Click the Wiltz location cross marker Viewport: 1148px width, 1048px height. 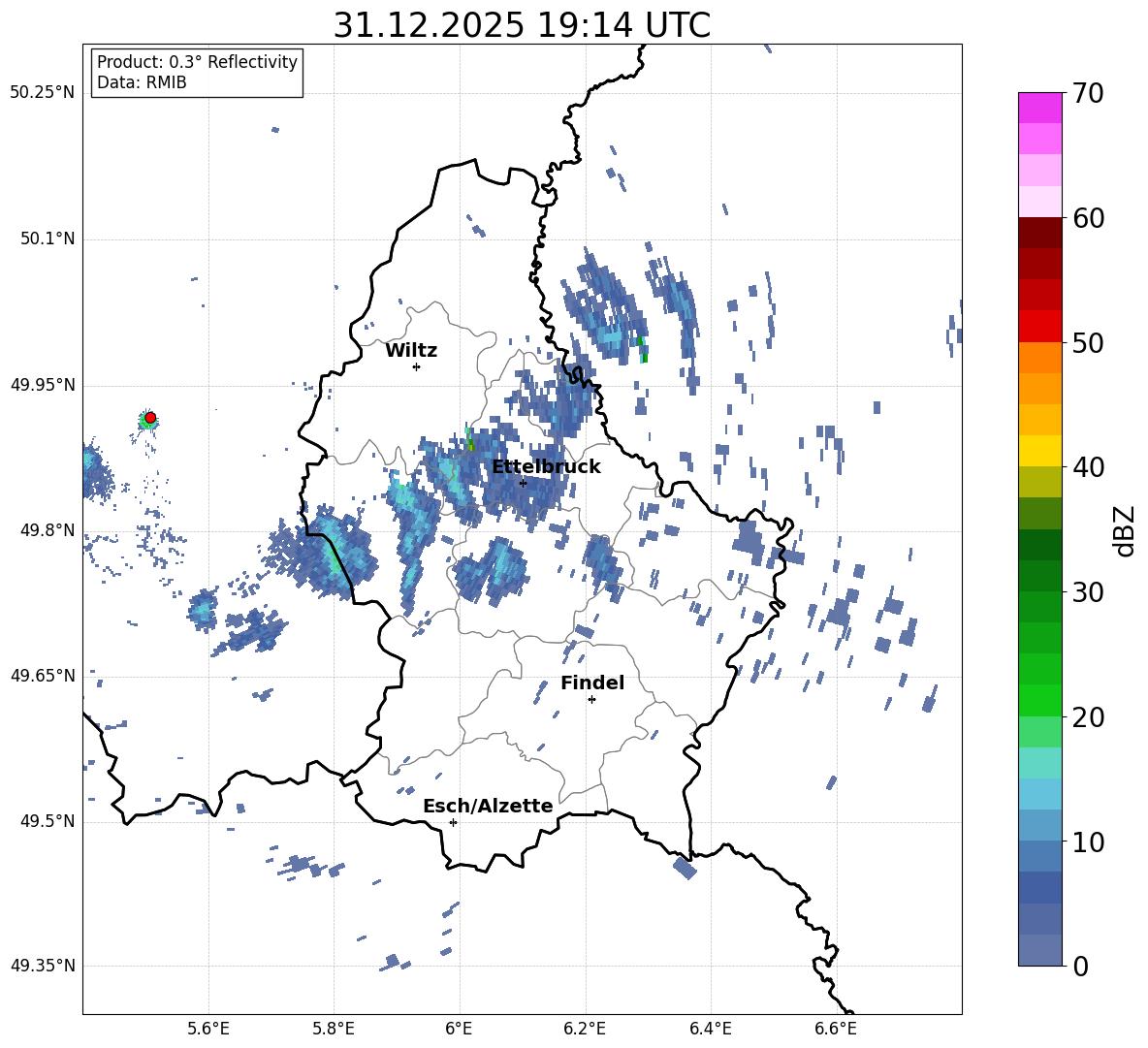click(x=417, y=366)
